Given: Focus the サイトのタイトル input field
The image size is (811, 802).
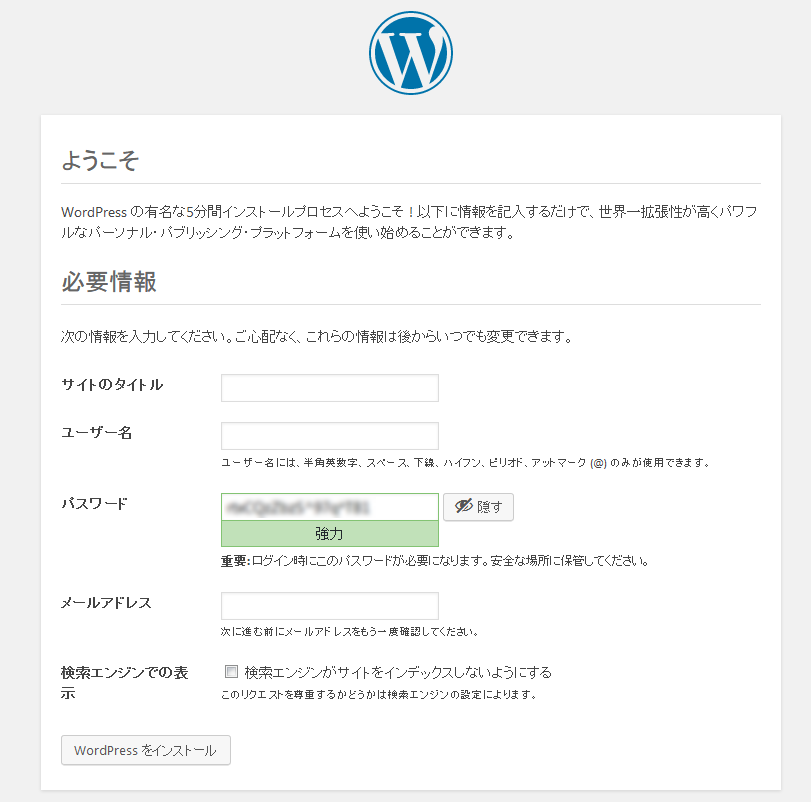Looking at the screenshot, I should pos(330,388).
